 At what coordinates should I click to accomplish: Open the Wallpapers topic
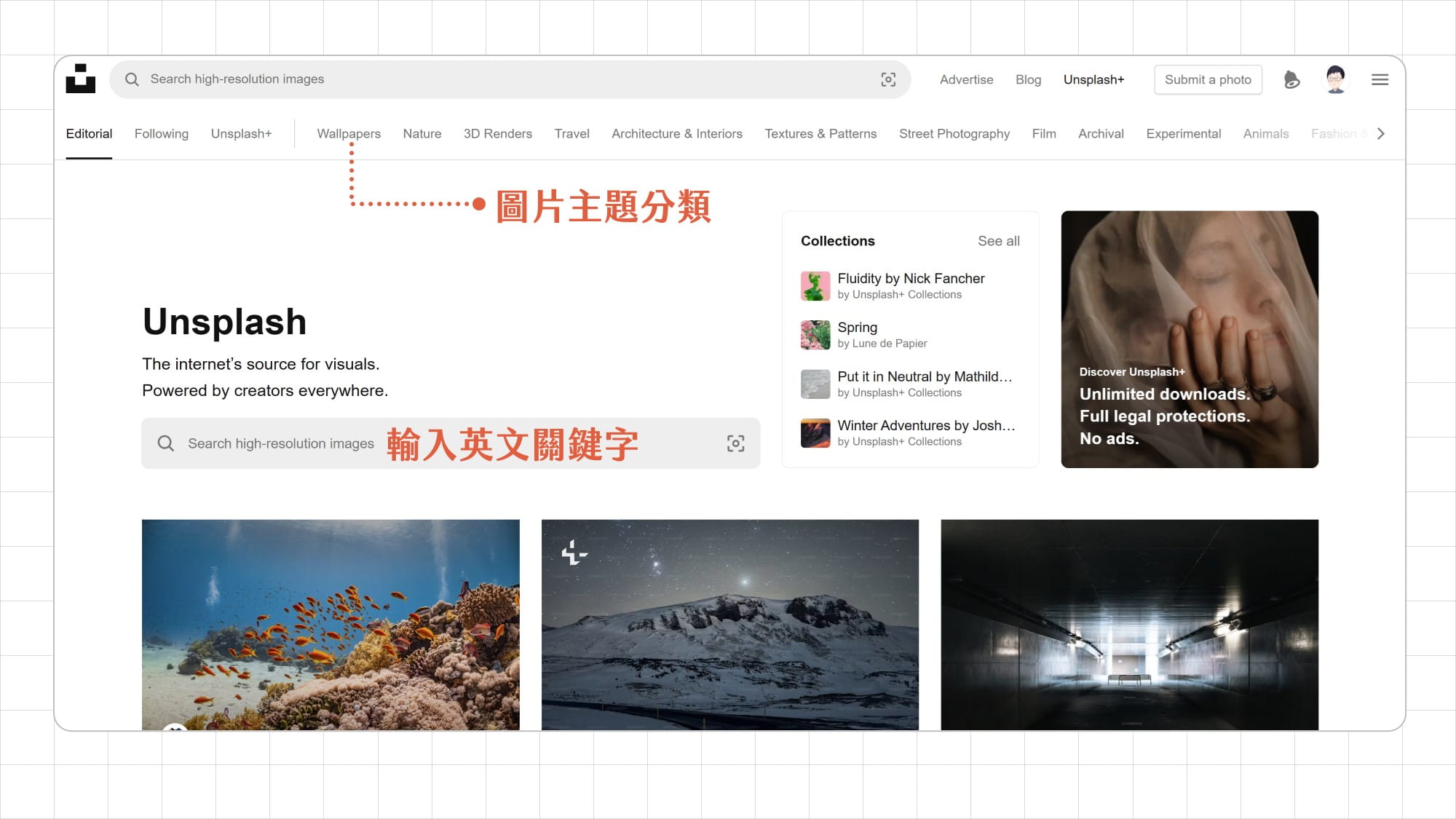click(x=349, y=134)
